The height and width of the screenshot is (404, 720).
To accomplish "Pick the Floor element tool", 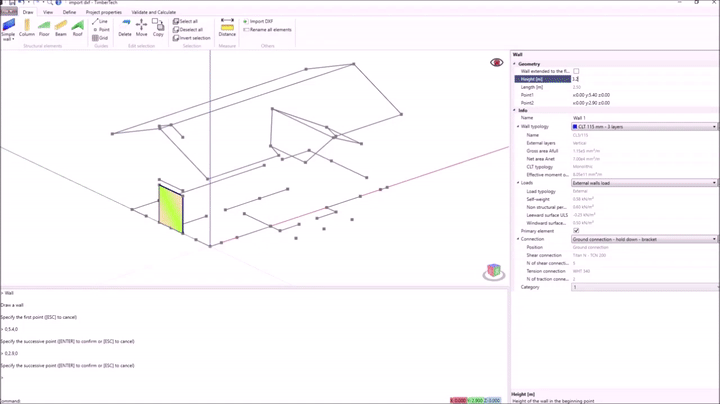I will (x=44, y=27).
